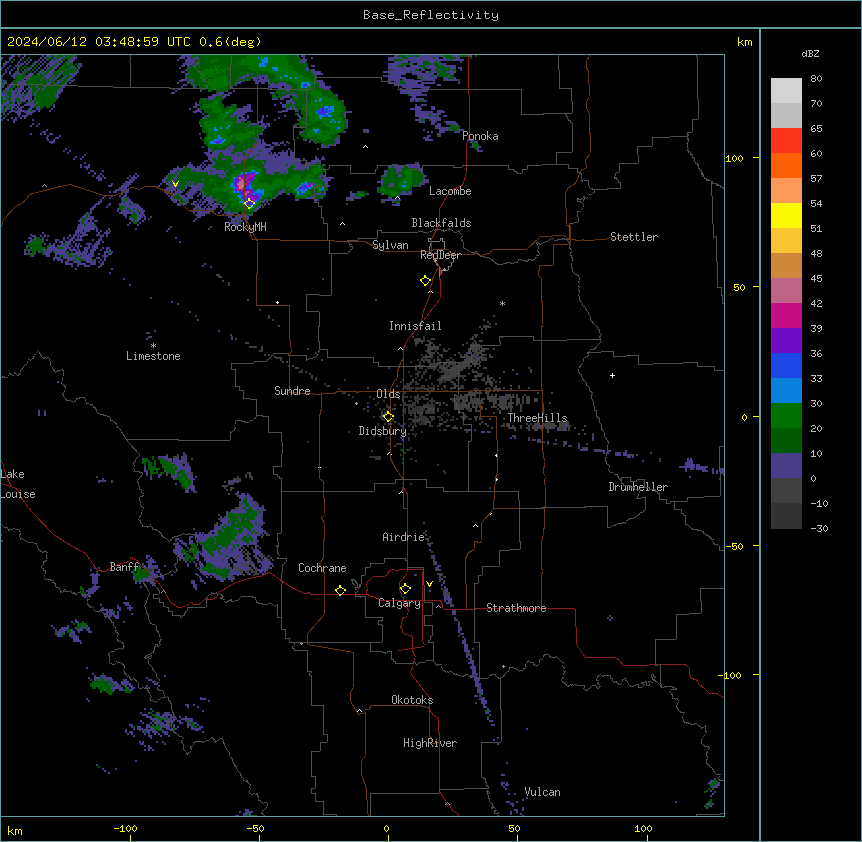
Task: Click the Didsbury label
Action: [383, 431]
